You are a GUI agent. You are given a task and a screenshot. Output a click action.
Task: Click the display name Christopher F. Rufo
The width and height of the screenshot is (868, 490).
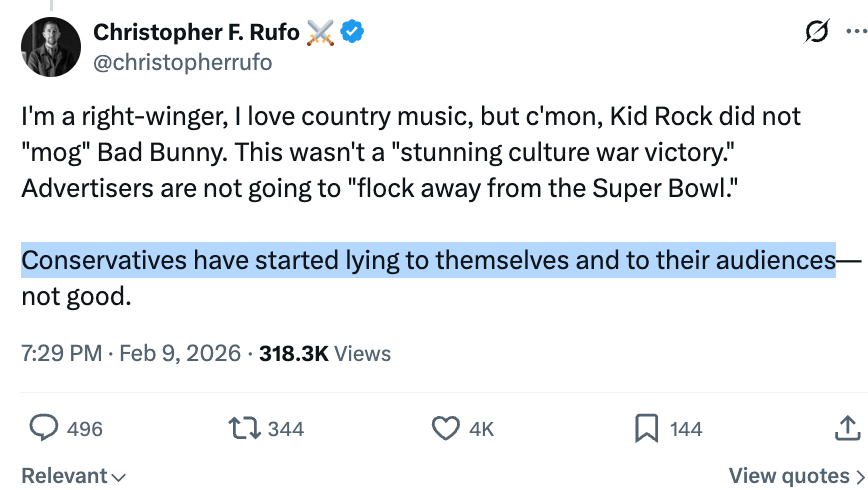pyautogui.click(x=196, y=33)
